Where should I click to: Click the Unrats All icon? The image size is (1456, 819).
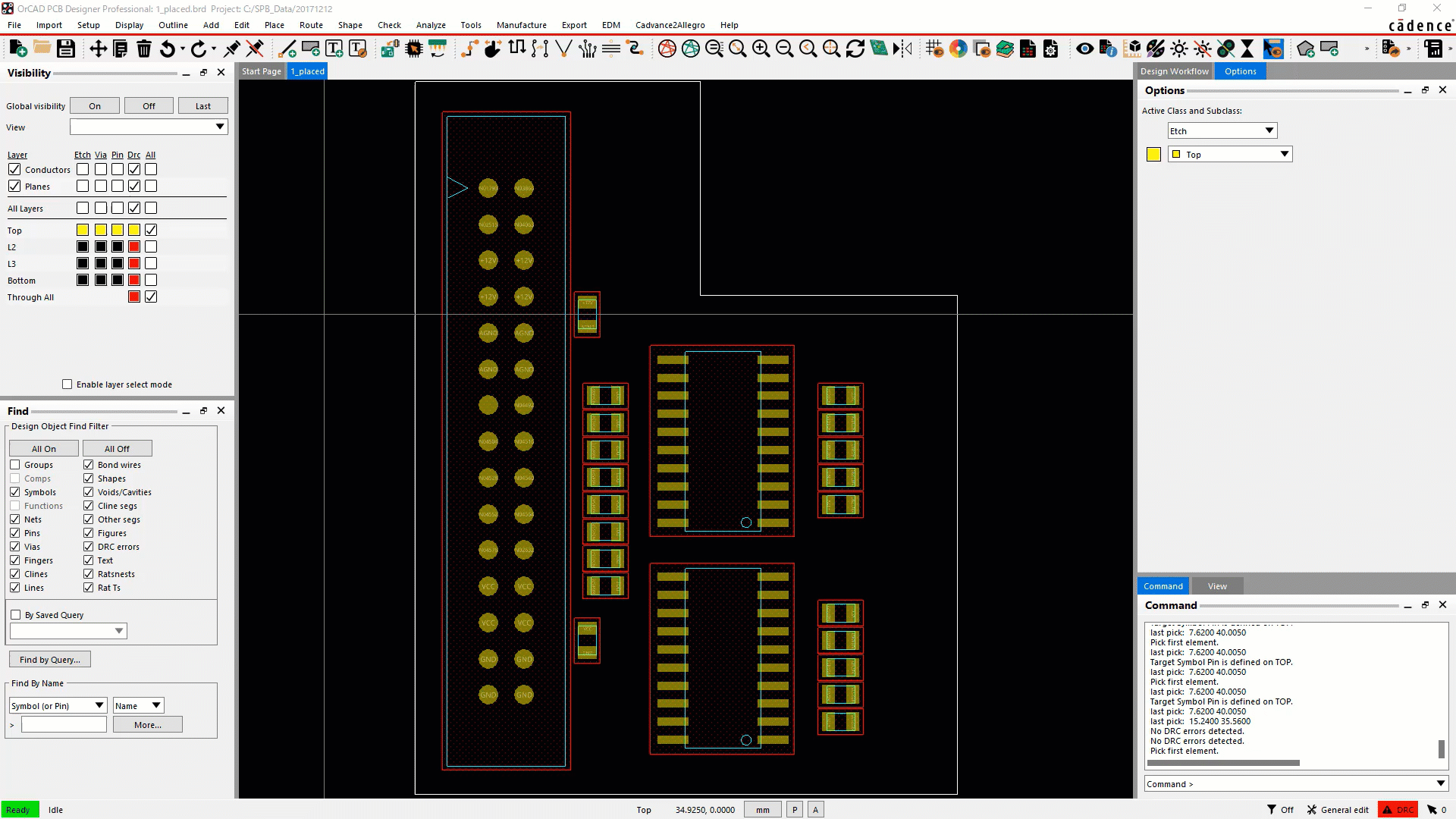point(667,49)
